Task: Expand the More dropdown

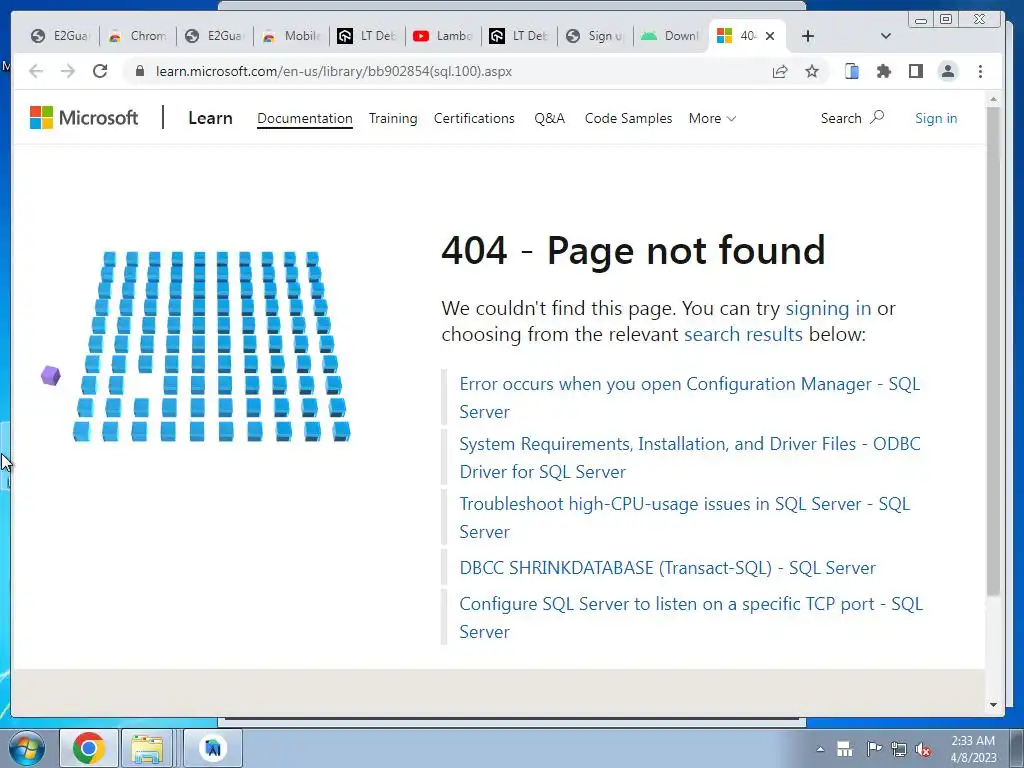Action: [712, 118]
